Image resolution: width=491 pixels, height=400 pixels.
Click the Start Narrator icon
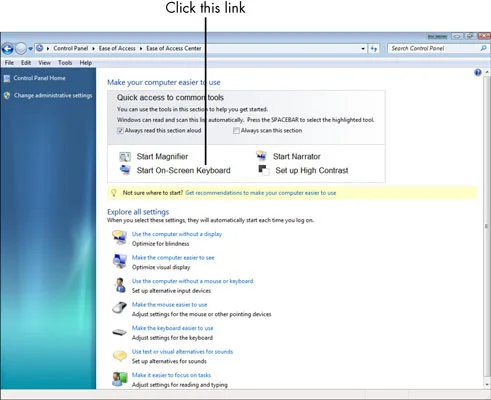[261, 156]
